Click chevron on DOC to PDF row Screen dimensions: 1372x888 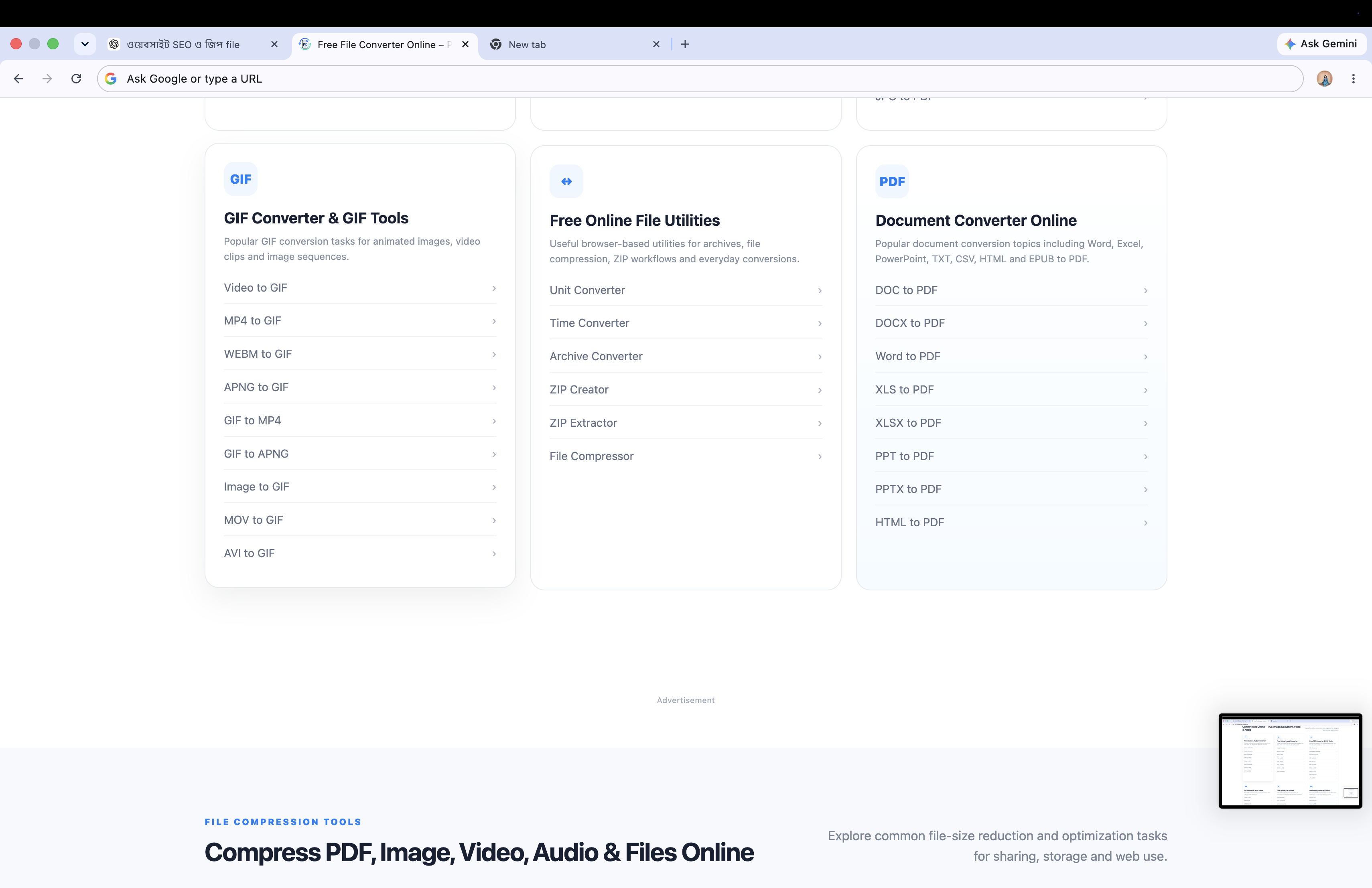click(x=1145, y=291)
